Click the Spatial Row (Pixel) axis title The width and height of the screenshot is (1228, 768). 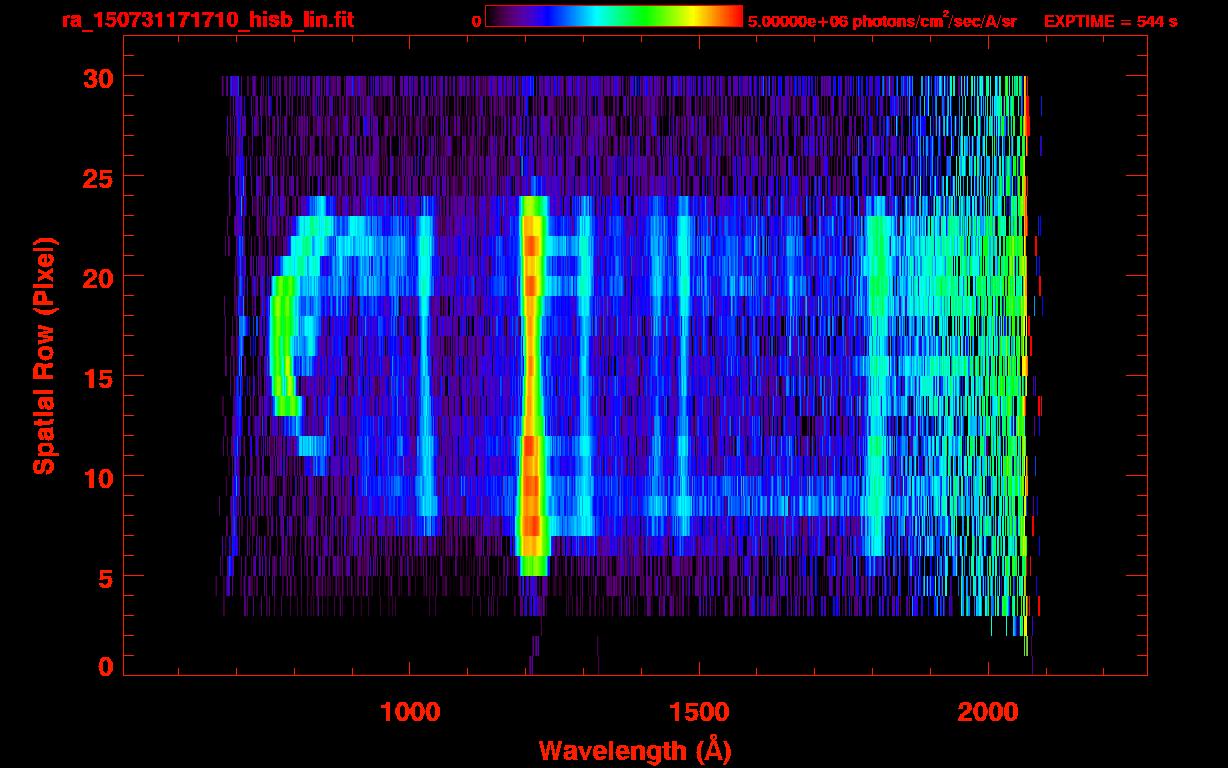pos(43,355)
